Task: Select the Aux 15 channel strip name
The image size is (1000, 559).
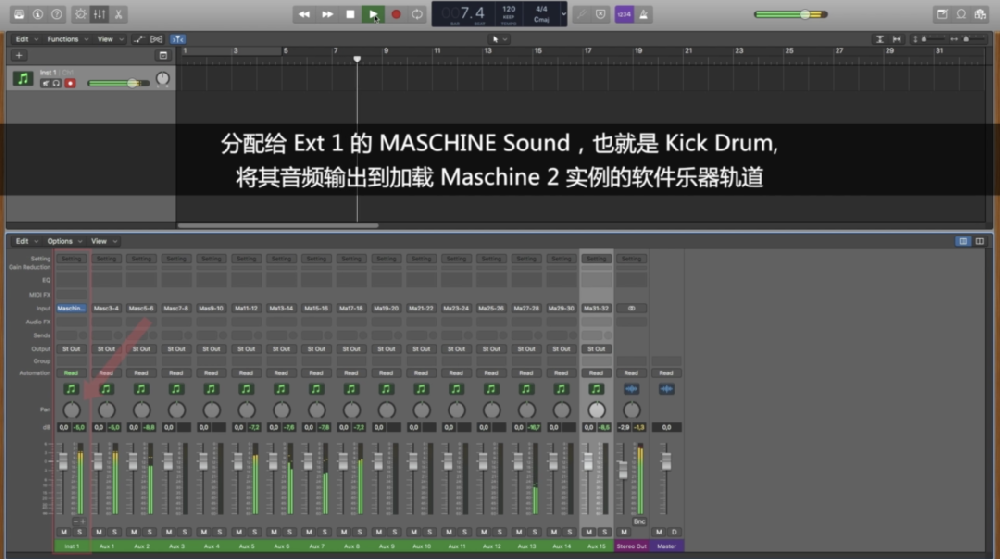Action: coord(596,546)
